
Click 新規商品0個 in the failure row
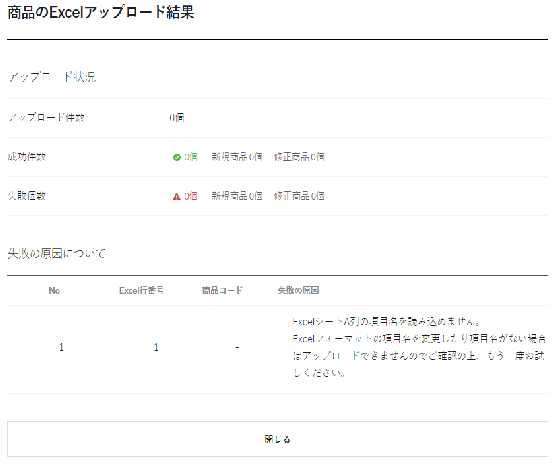(x=237, y=196)
